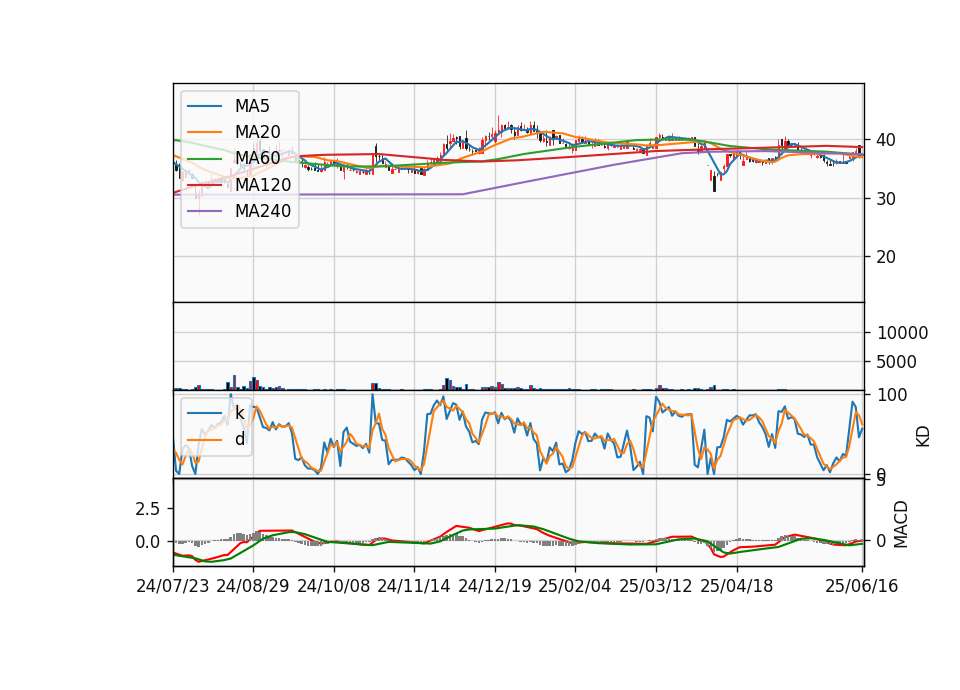Click the price axis value 20
The image size is (960, 690).
(x=886, y=257)
